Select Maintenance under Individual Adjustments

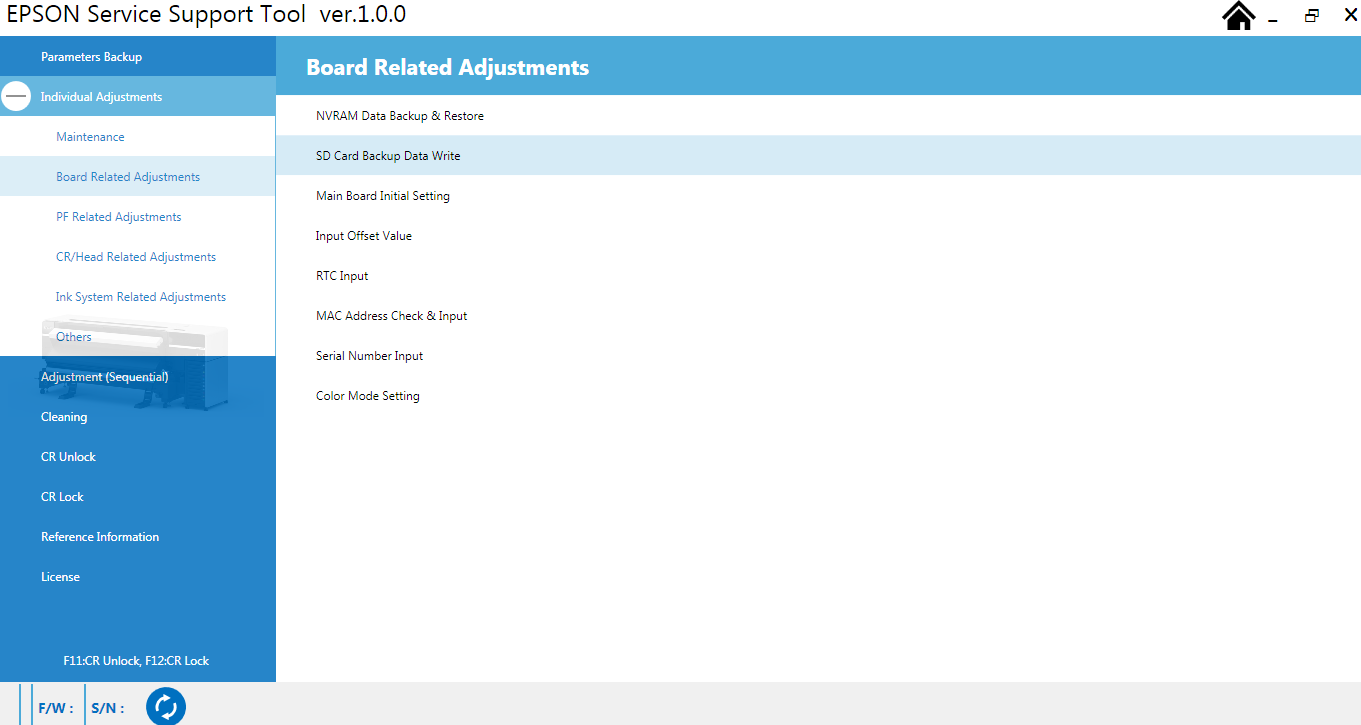[90, 137]
